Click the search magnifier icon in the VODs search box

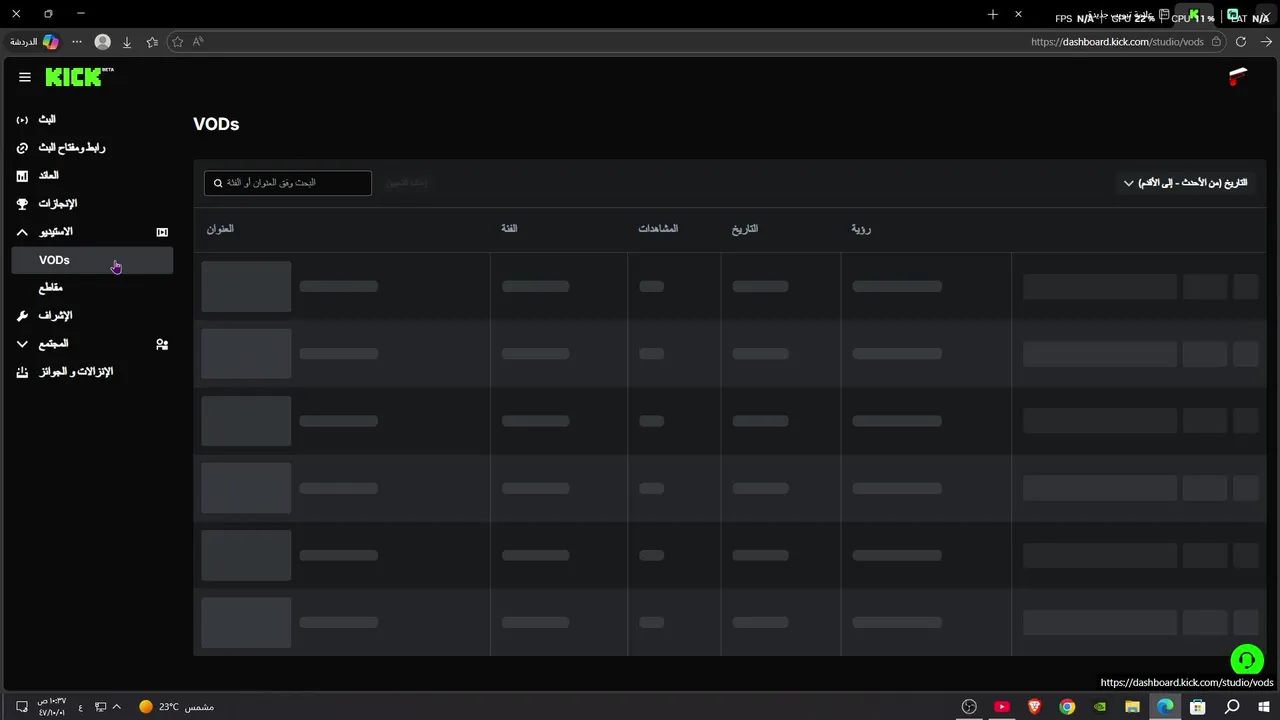(218, 183)
